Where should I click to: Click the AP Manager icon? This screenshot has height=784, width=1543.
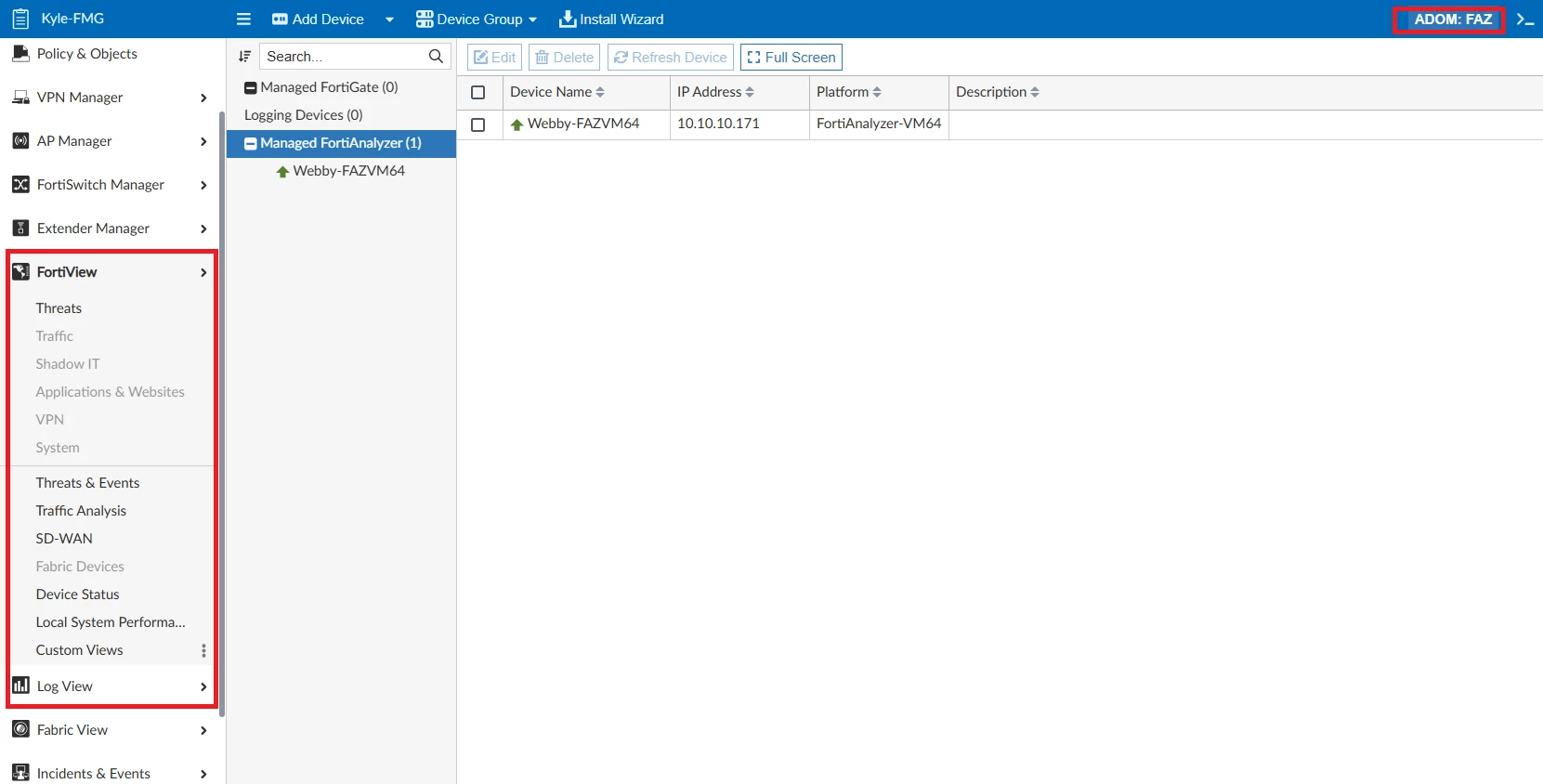tap(20, 141)
